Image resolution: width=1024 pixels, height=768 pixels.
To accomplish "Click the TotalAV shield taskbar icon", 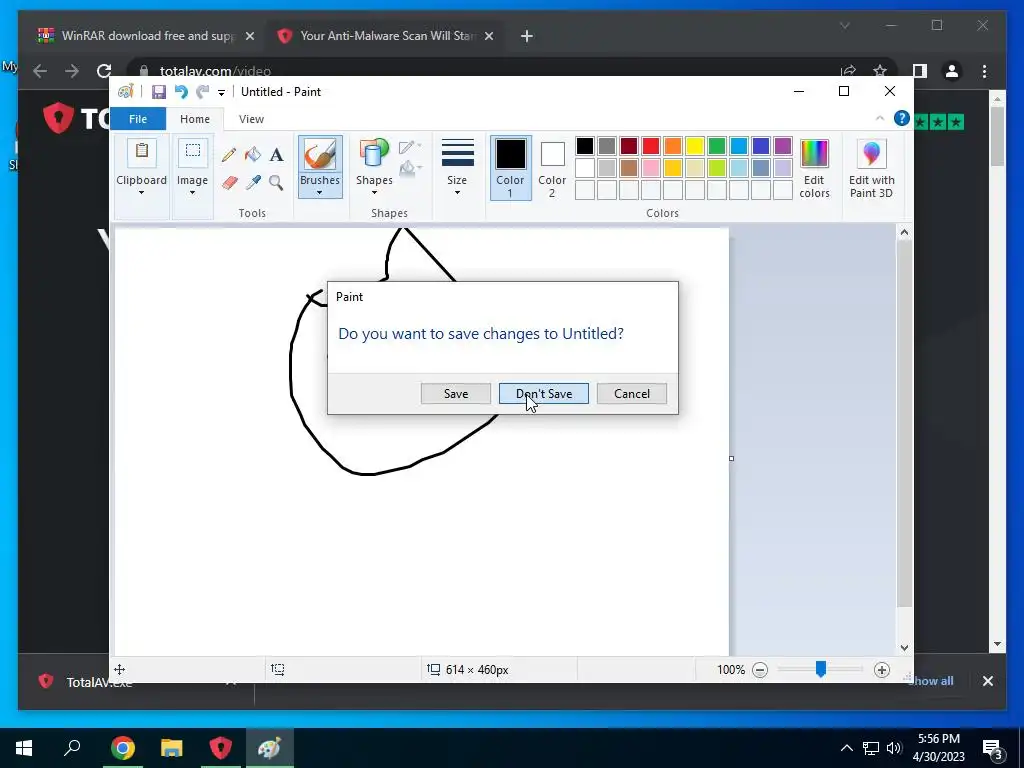I will (221, 748).
